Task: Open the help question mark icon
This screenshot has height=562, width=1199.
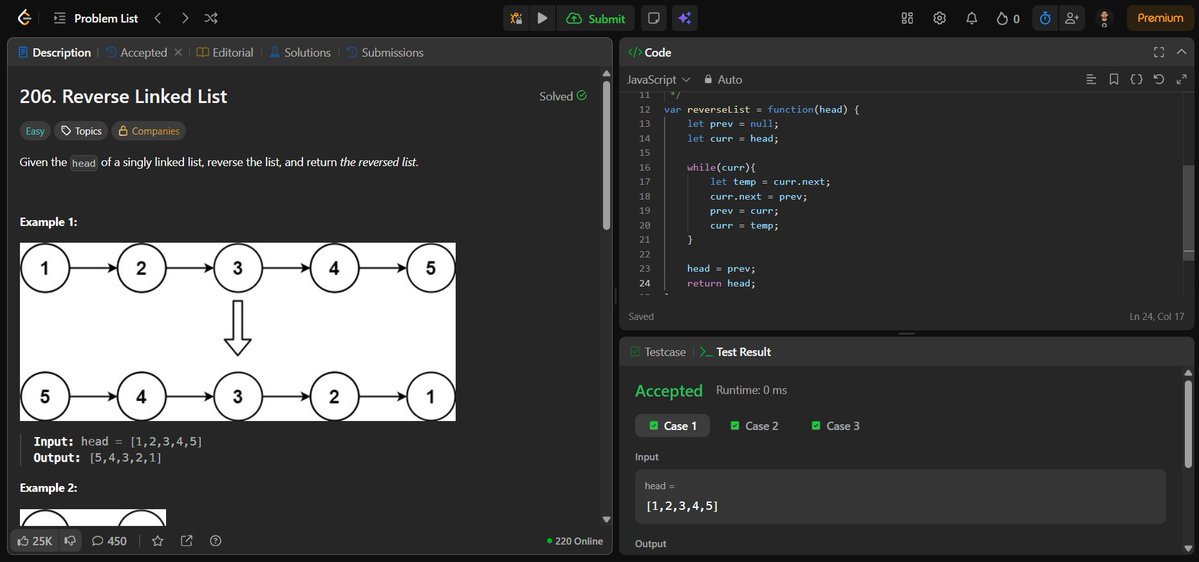Action: 216,541
